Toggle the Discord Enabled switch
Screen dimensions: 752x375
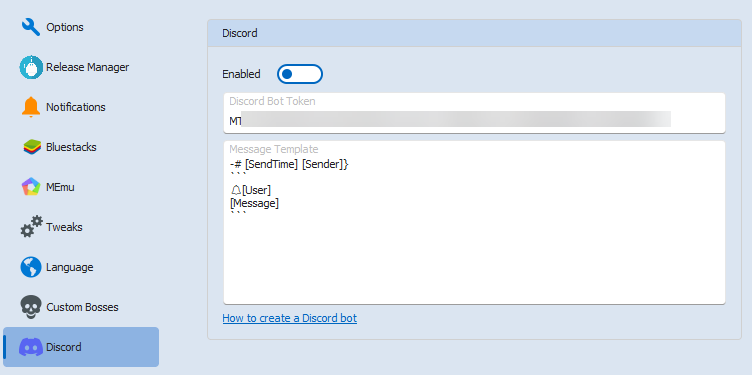pos(300,74)
